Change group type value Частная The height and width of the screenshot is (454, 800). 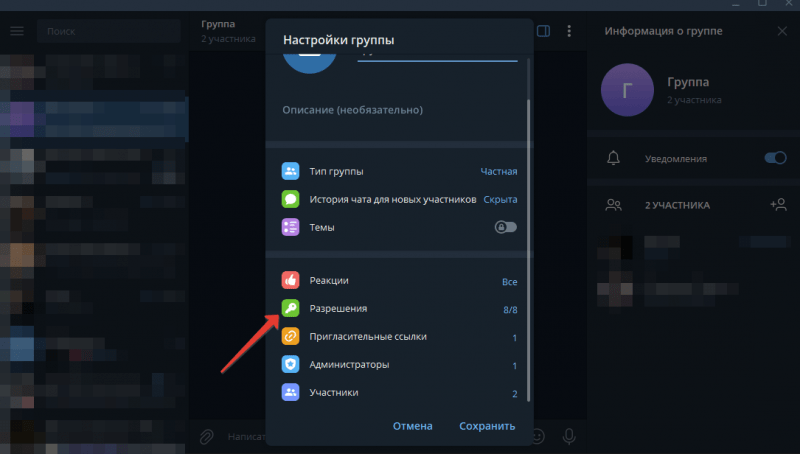pyautogui.click(x=498, y=171)
